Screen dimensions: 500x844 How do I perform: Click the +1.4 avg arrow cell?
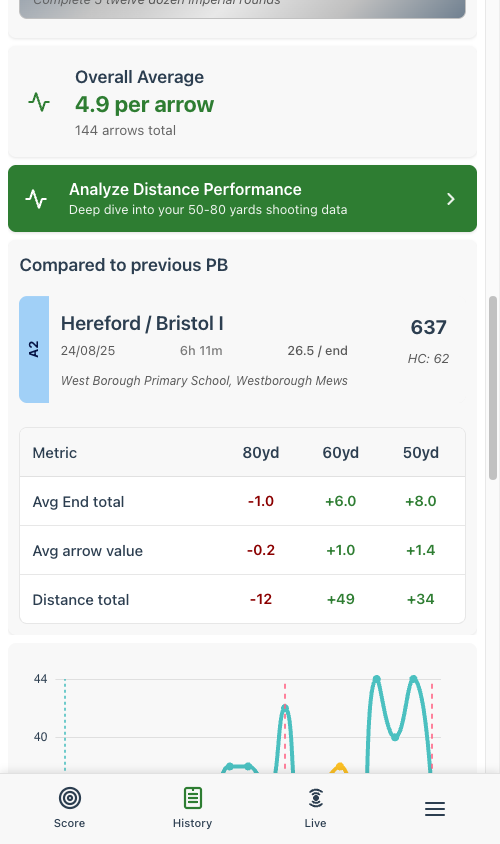click(x=421, y=550)
